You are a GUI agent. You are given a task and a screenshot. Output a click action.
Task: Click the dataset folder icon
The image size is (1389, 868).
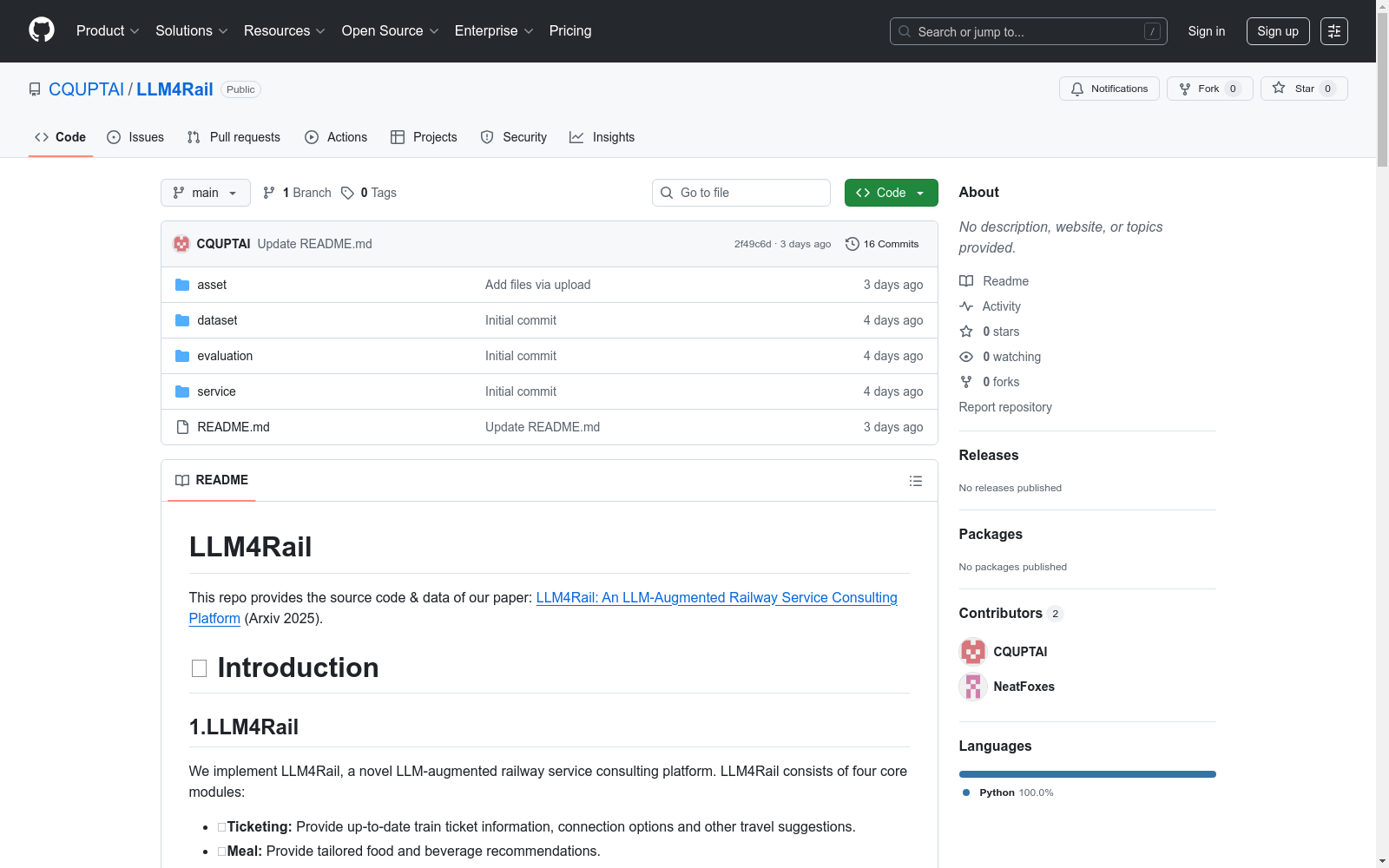tap(182, 320)
